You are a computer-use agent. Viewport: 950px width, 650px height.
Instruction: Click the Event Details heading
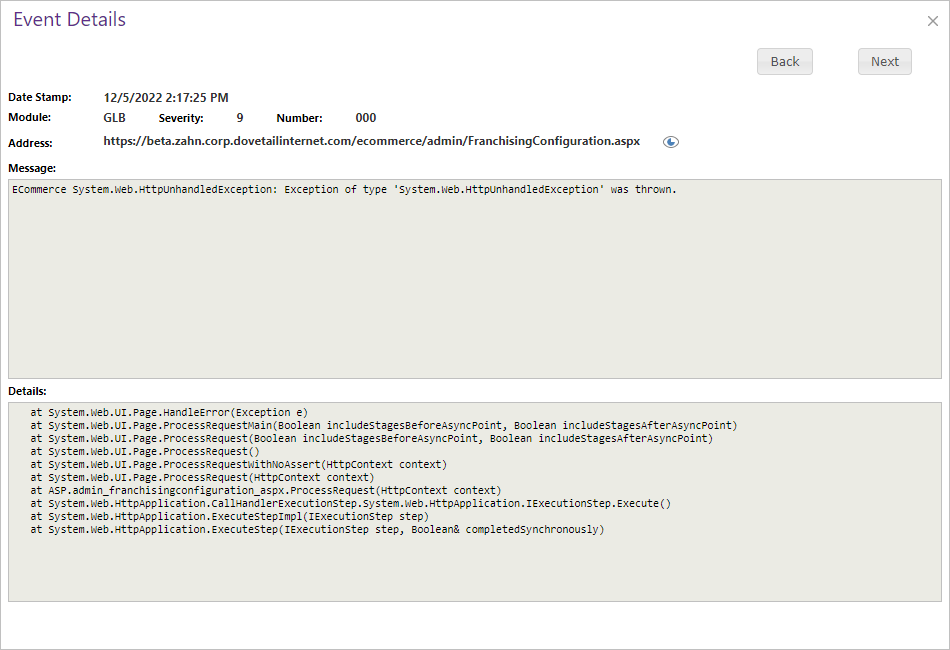pyautogui.click(x=69, y=20)
